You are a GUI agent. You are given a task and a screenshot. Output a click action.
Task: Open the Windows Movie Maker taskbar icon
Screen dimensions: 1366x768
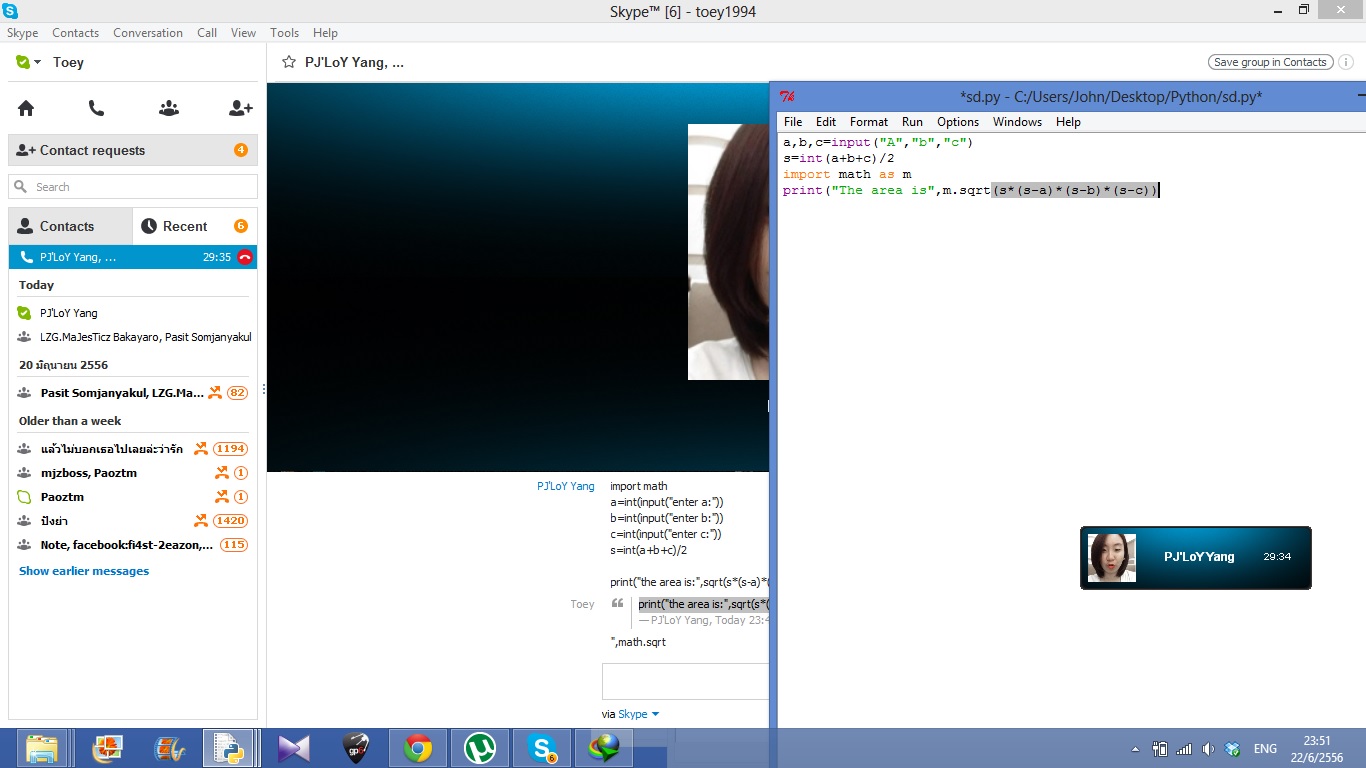169,748
